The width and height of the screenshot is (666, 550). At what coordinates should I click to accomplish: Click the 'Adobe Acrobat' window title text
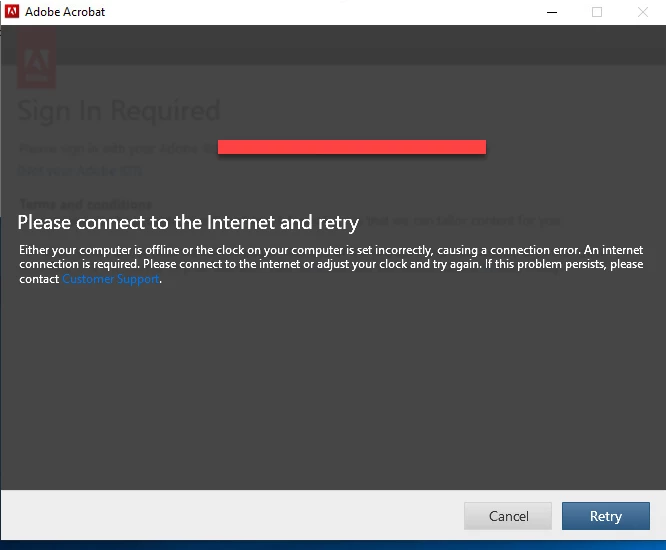click(65, 12)
